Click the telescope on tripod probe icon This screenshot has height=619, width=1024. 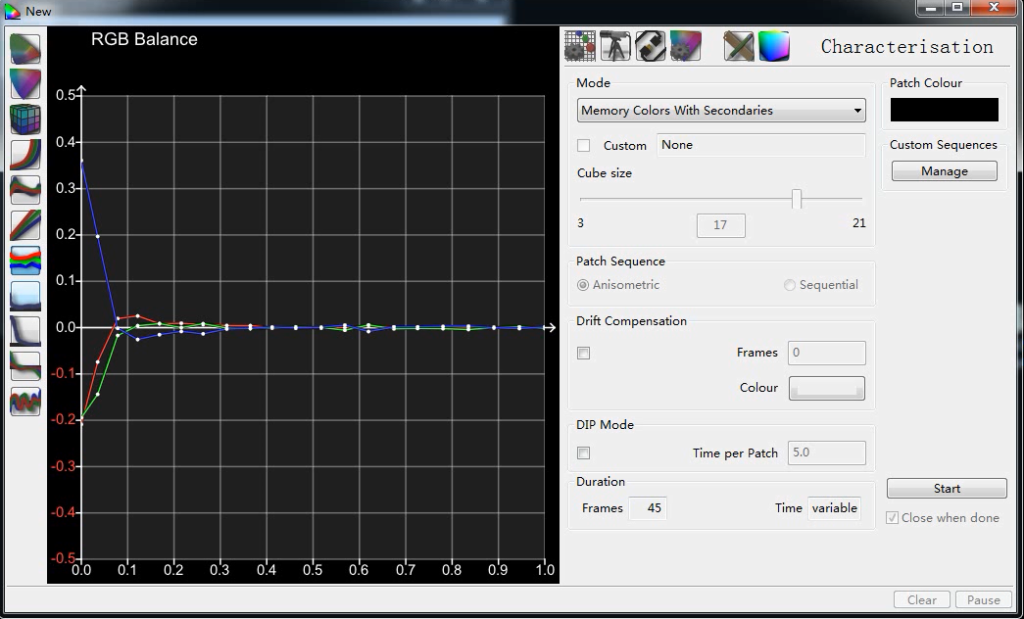615,46
